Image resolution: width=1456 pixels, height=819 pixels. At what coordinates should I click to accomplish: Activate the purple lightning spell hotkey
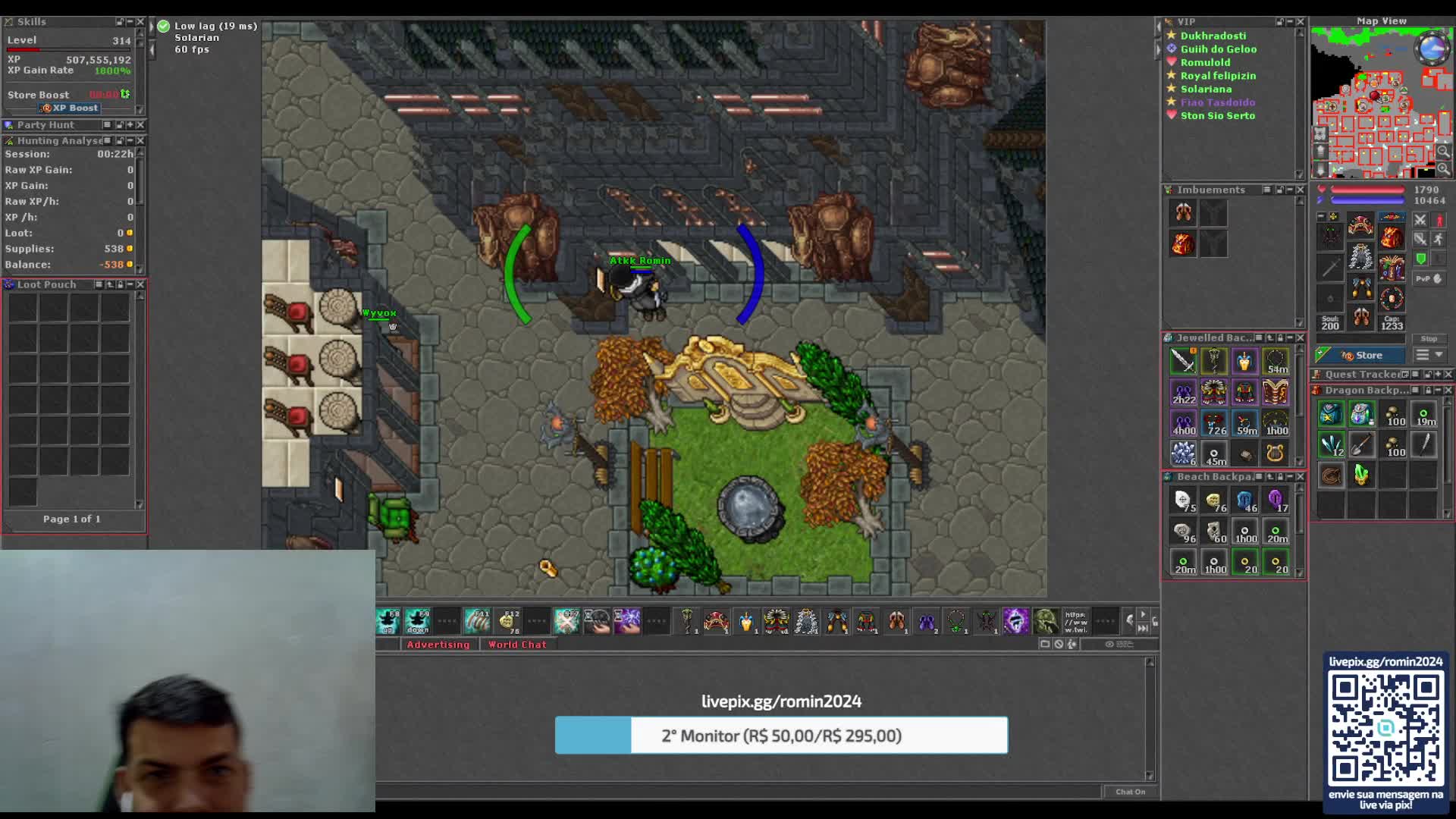coord(627,622)
